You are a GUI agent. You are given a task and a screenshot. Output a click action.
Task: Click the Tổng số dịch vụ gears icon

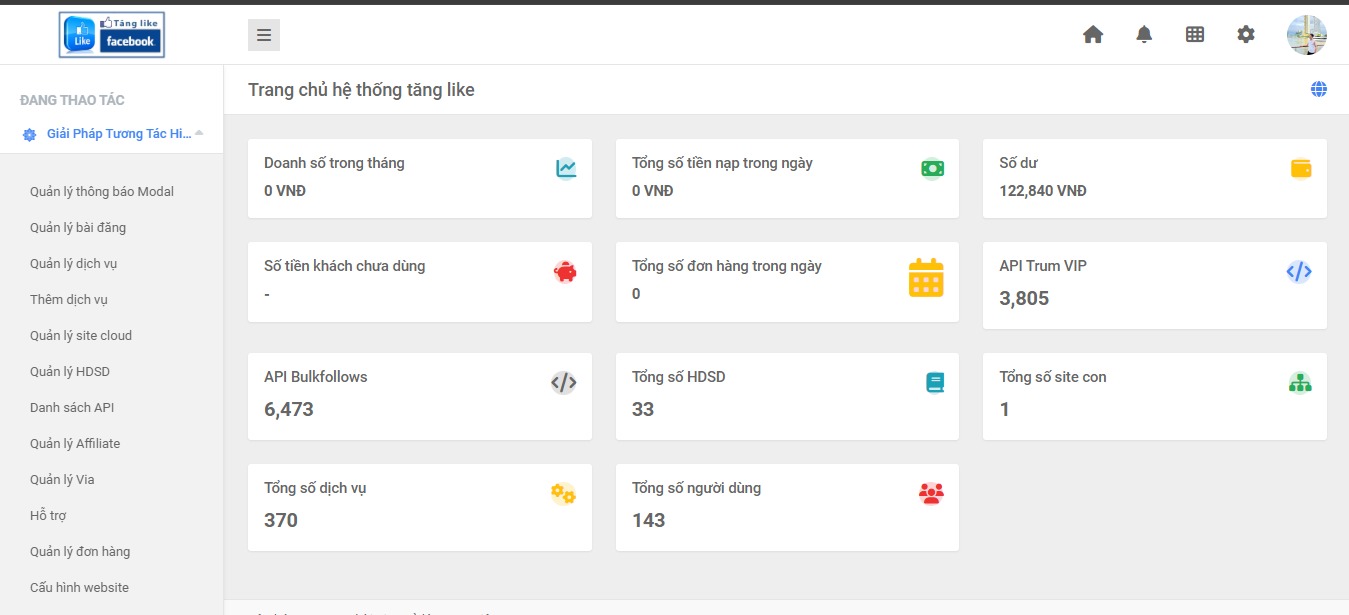563,494
